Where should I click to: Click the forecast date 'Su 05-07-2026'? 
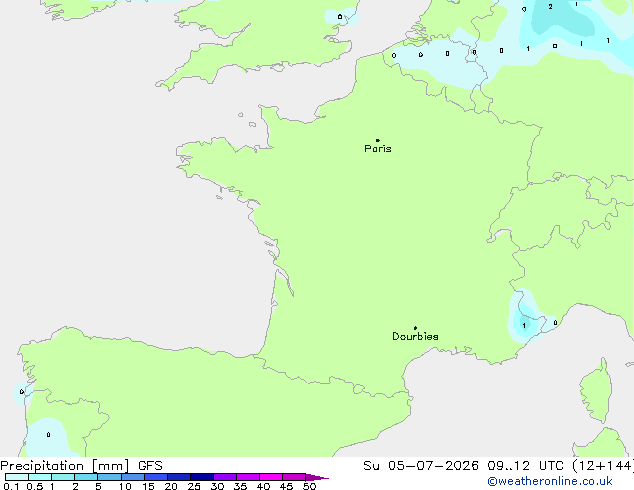pos(421,466)
